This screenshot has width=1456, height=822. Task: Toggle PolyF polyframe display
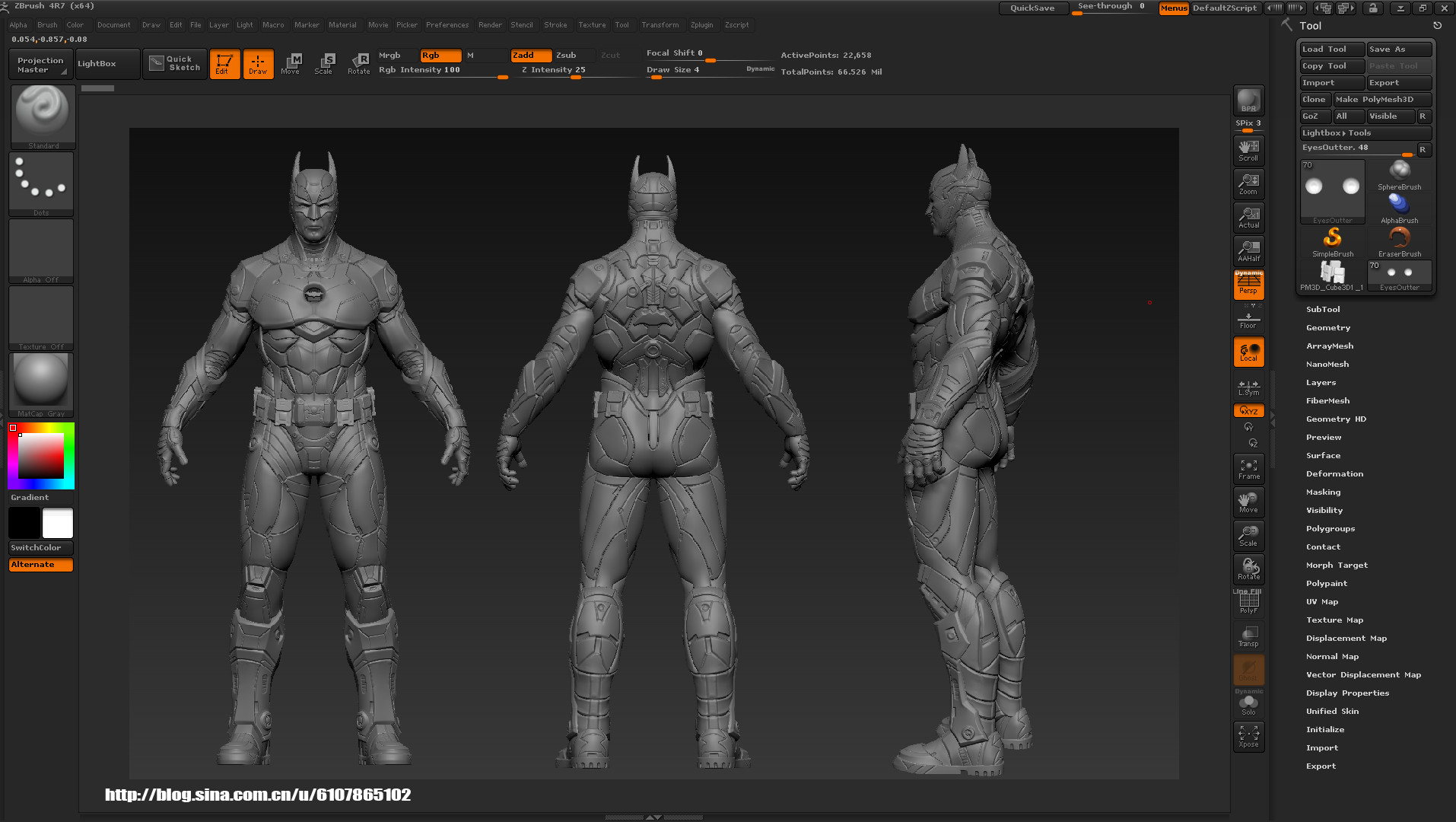point(1248,603)
